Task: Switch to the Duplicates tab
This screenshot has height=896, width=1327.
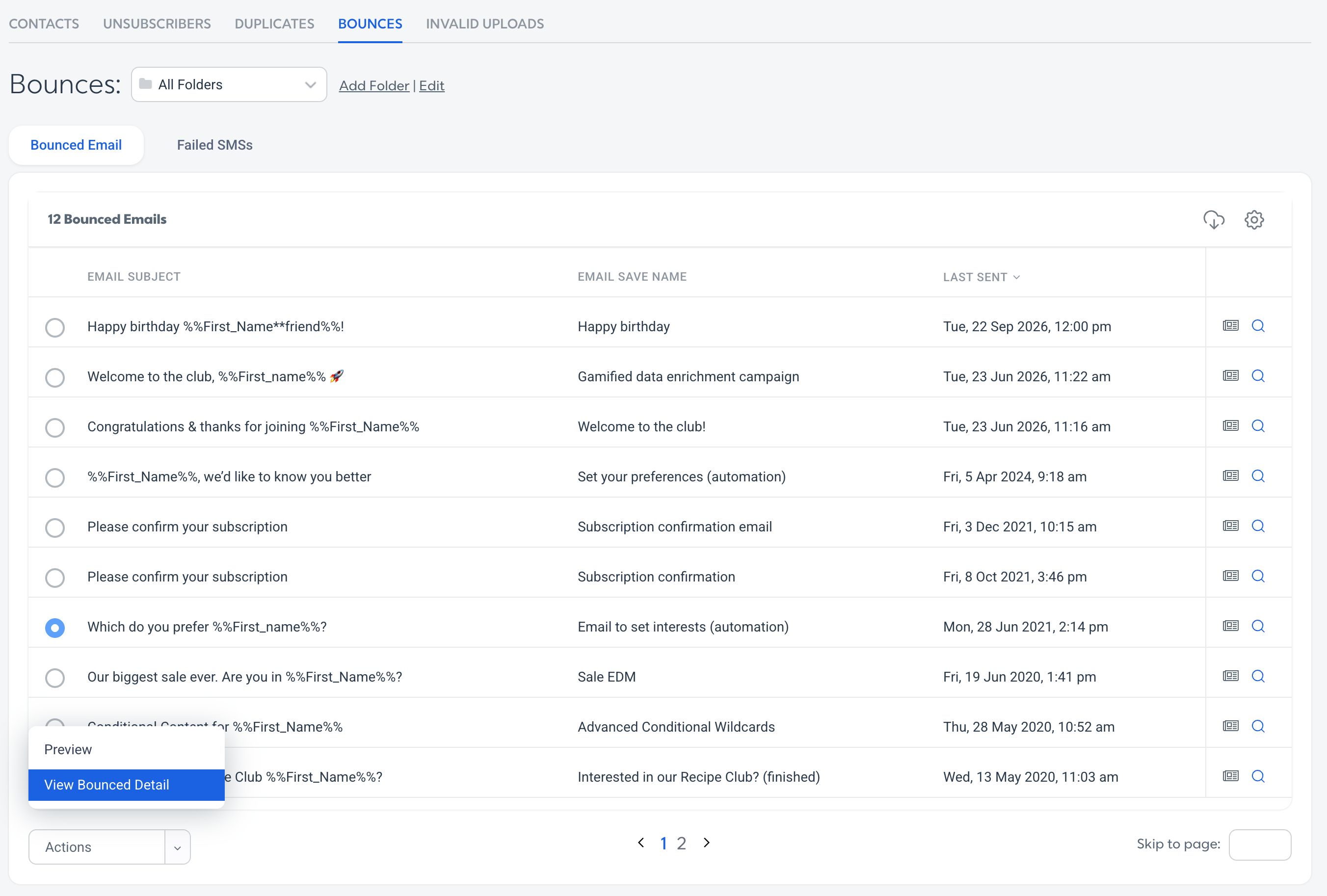Action: 275,24
